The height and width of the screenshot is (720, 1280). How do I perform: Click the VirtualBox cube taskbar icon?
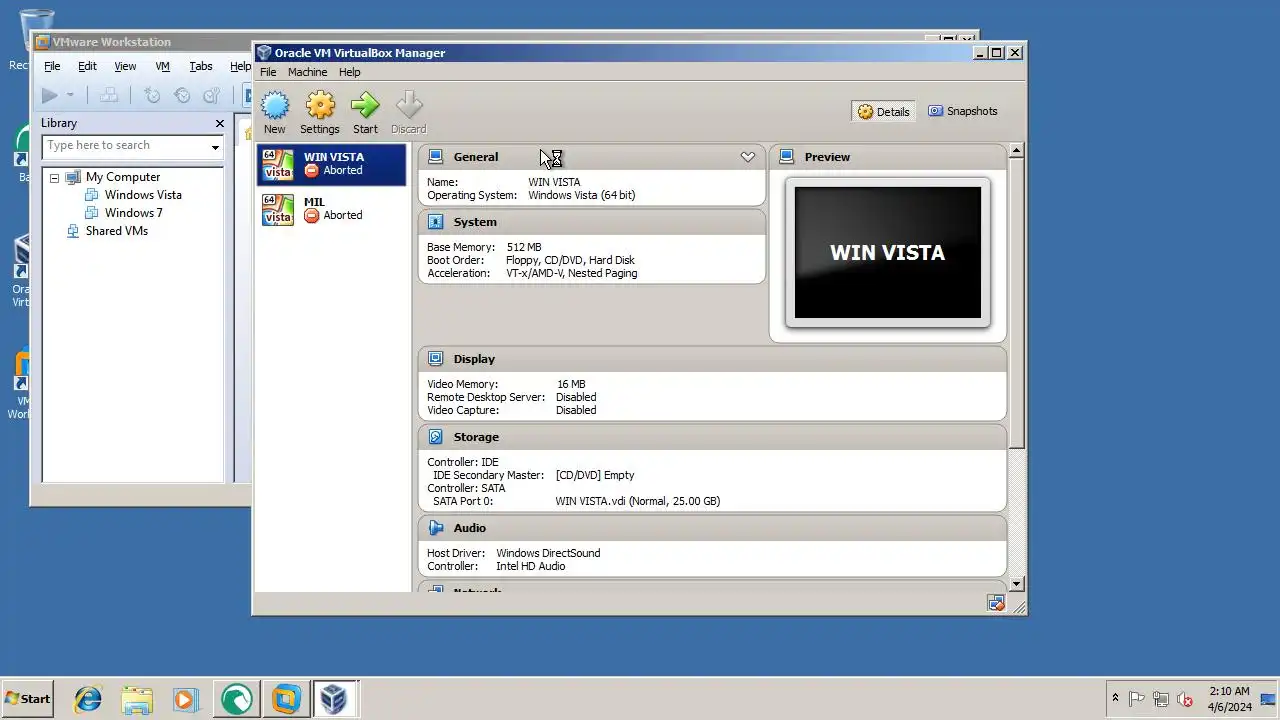pyautogui.click(x=334, y=699)
